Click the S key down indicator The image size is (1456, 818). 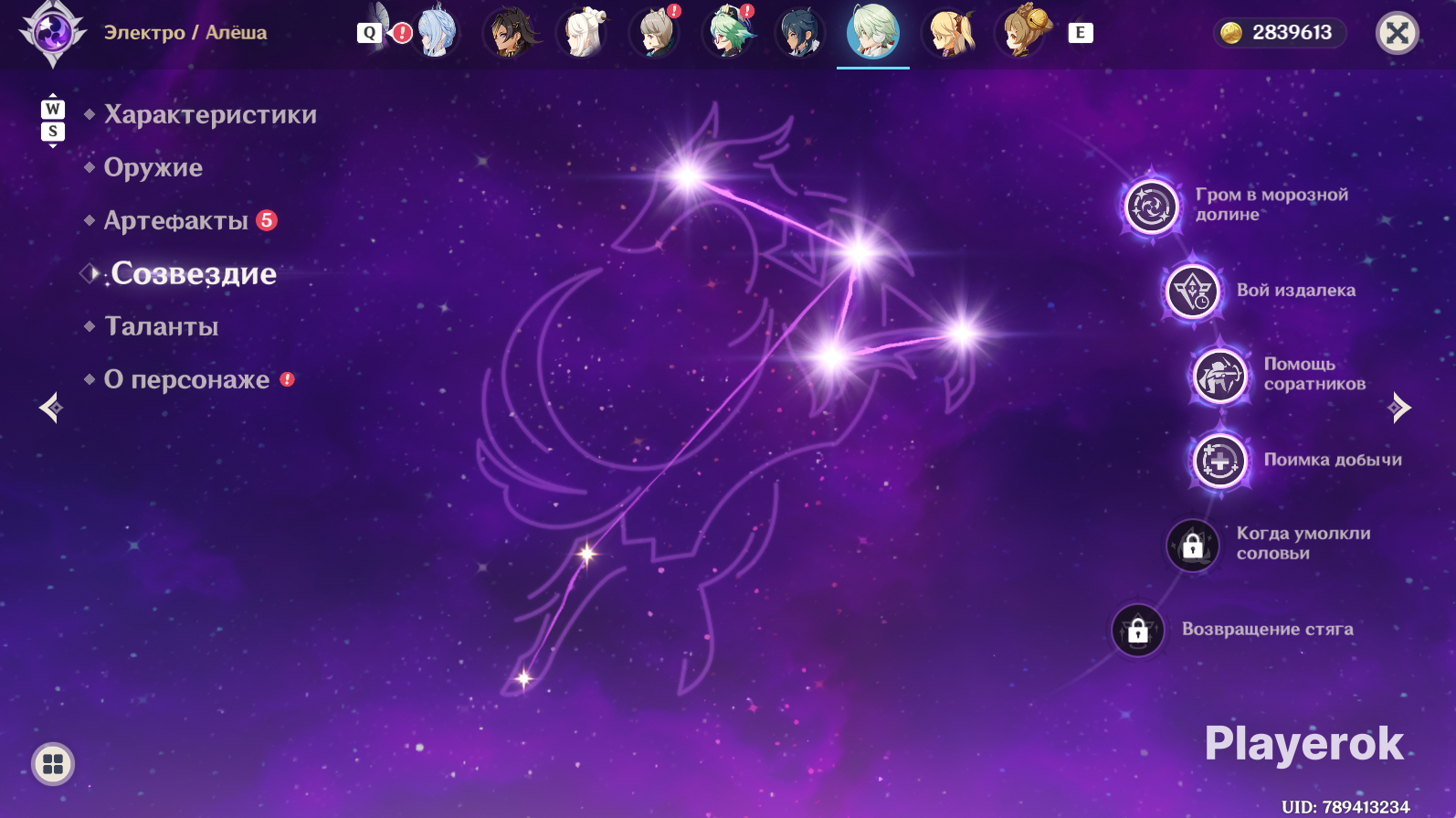(x=53, y=132)
